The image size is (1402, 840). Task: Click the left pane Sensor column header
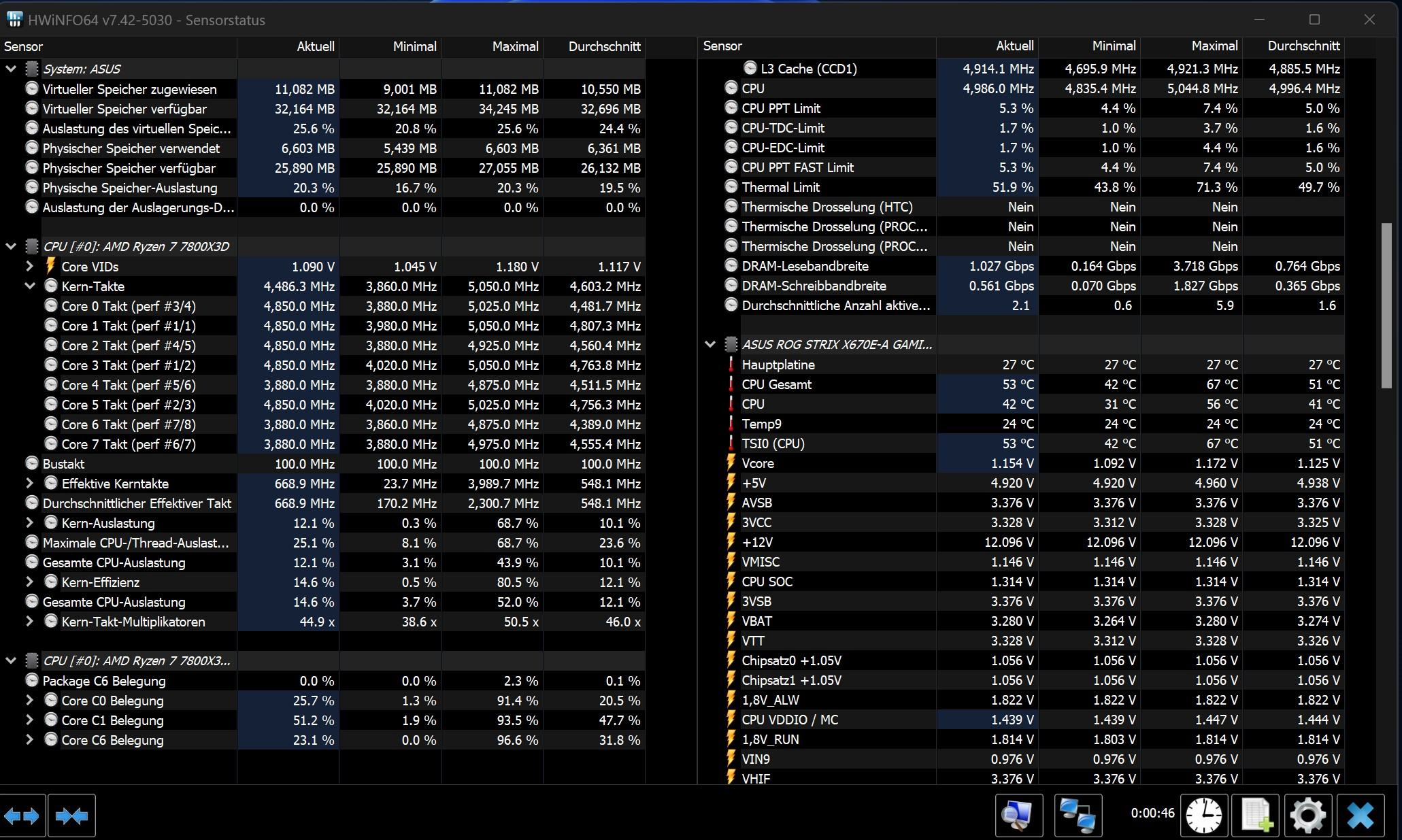[118, 46]
